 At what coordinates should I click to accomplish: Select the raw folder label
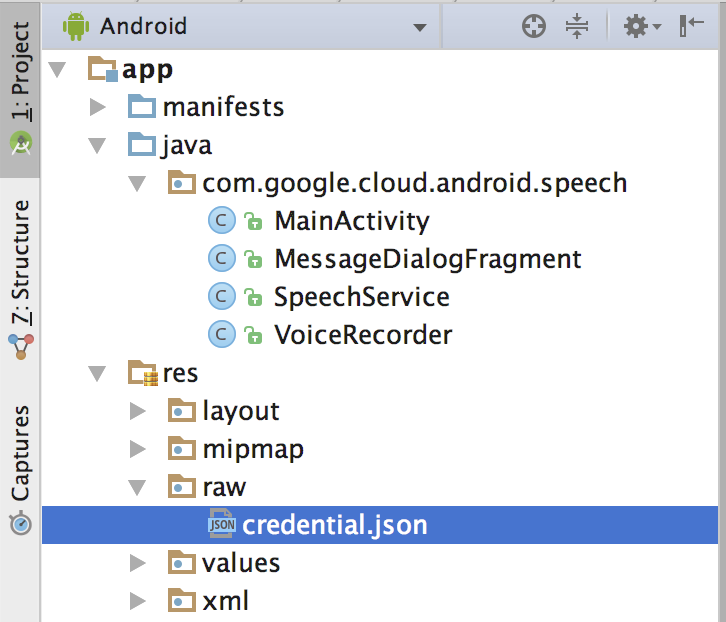224,488
